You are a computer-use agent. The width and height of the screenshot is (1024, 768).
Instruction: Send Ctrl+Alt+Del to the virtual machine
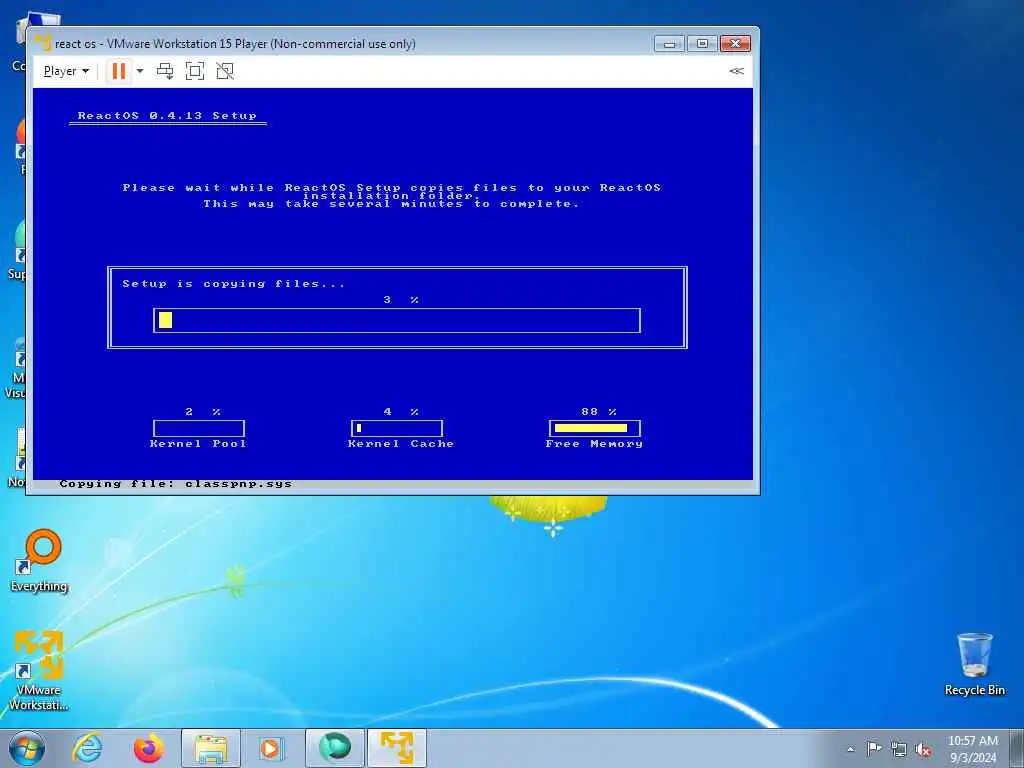coord(165,71)
